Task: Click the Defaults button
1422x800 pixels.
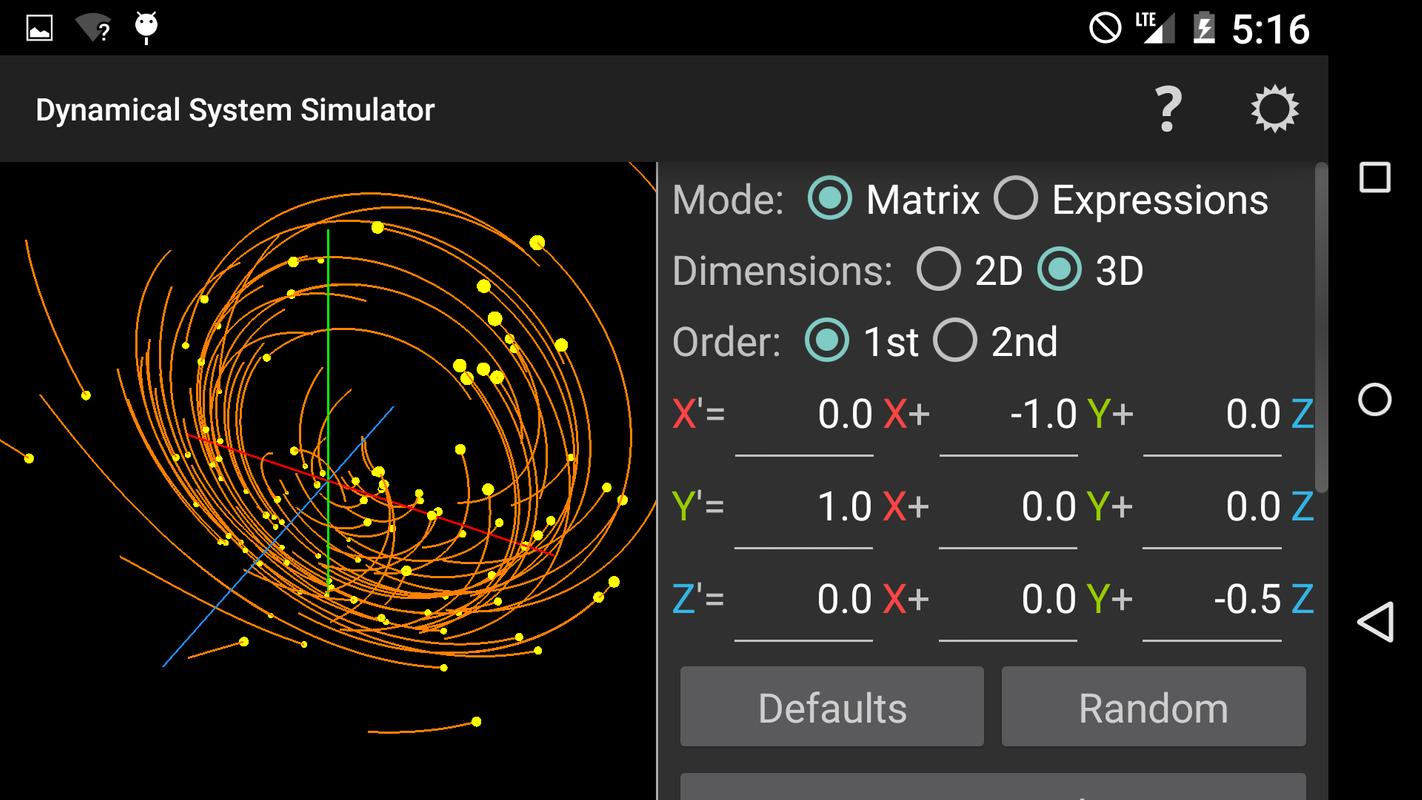Action: (x=832, y=707)
